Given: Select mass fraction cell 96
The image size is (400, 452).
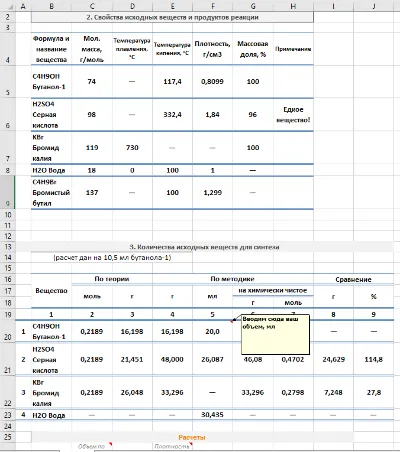Looking at the screenshot, I should [253, 114].
